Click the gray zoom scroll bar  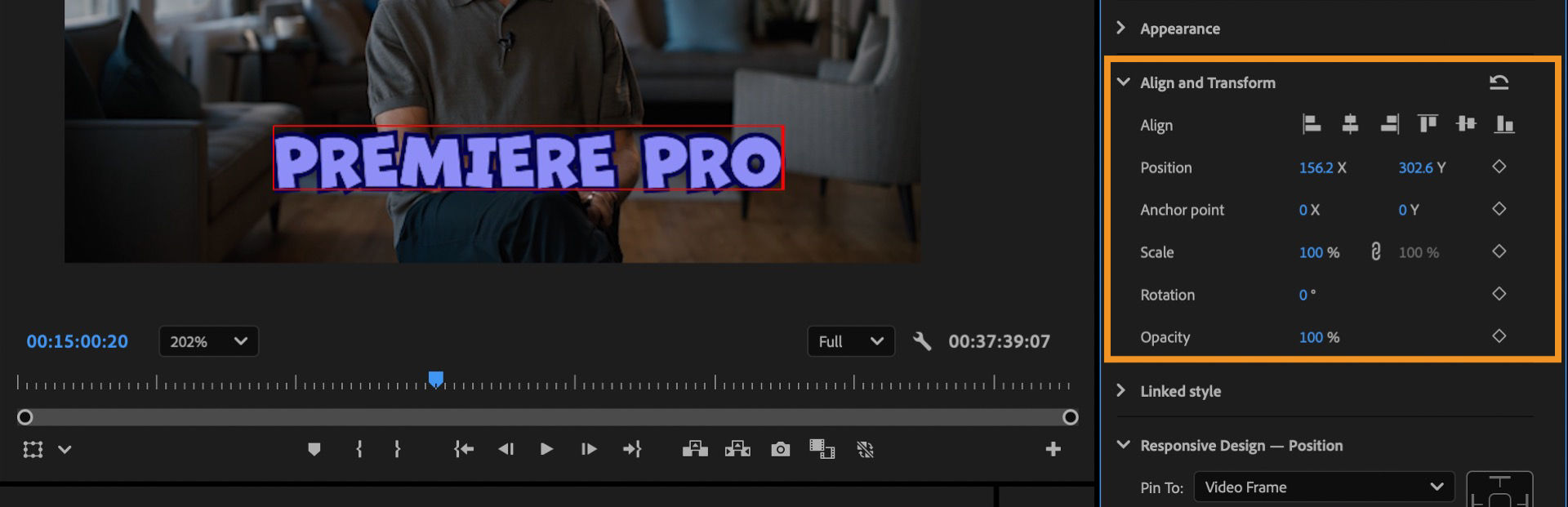547,417
